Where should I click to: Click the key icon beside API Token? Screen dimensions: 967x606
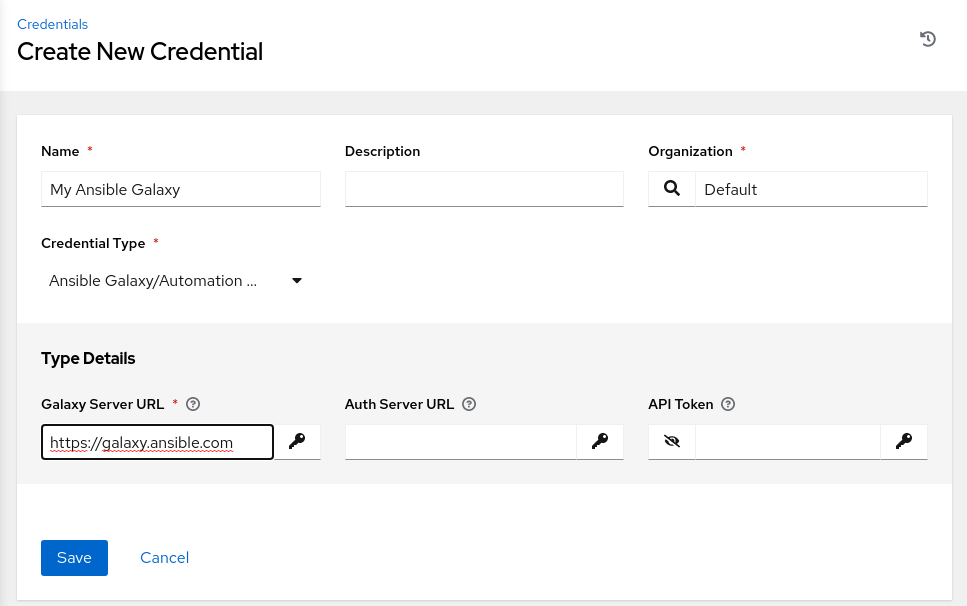904,441
